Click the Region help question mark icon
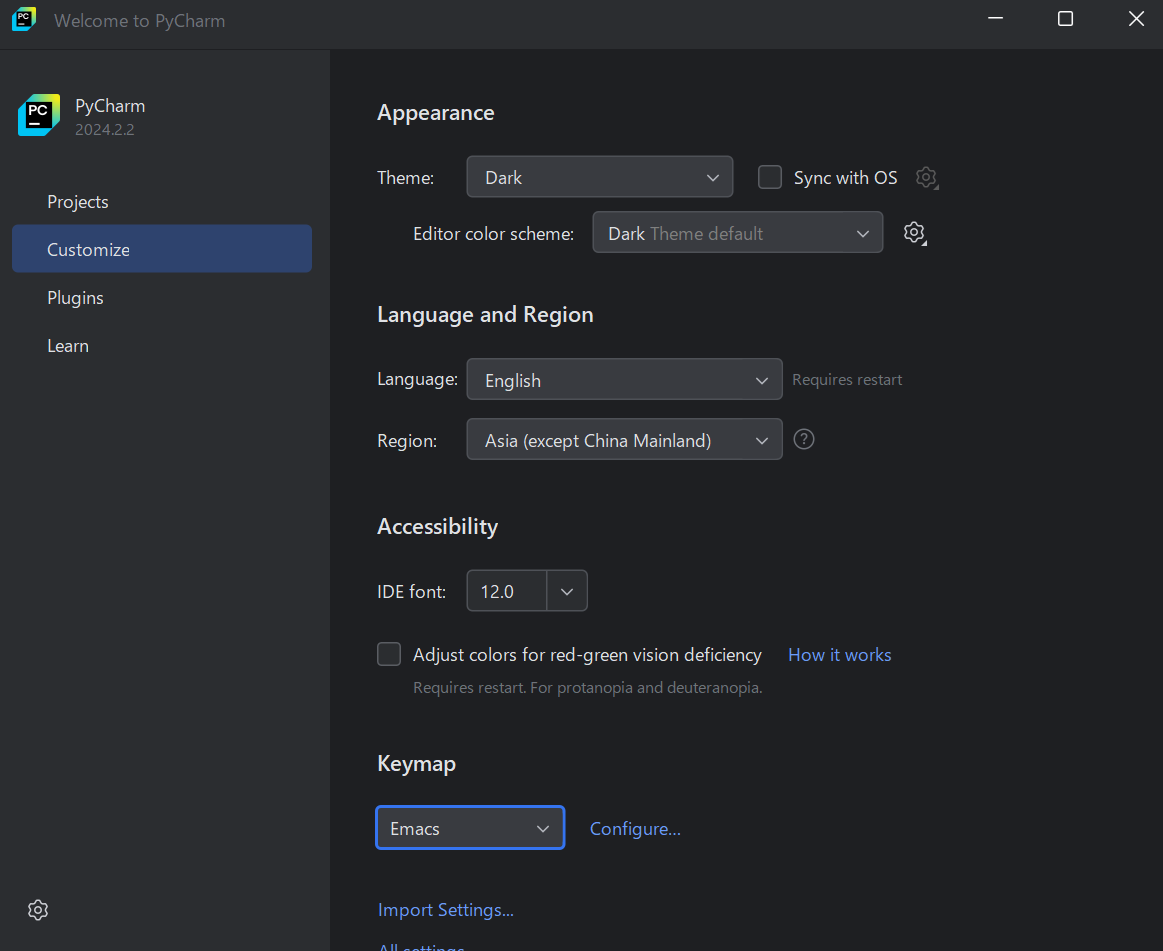The width and height of the screenshot is (1163, 951). (x=804, y=439)
